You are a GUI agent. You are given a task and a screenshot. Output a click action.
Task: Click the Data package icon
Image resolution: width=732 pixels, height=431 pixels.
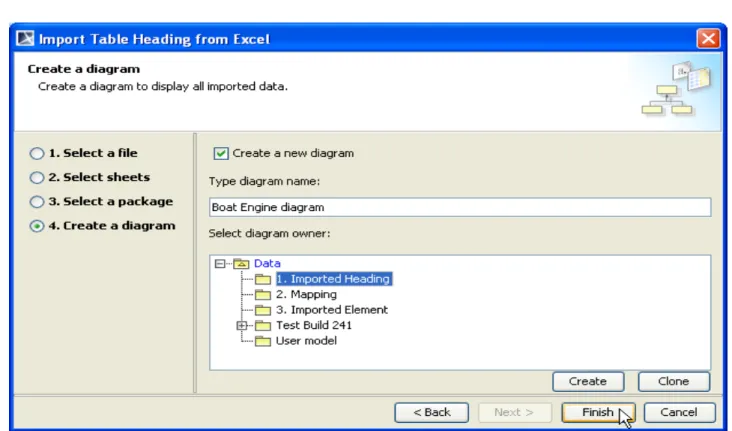coord(241,264)
